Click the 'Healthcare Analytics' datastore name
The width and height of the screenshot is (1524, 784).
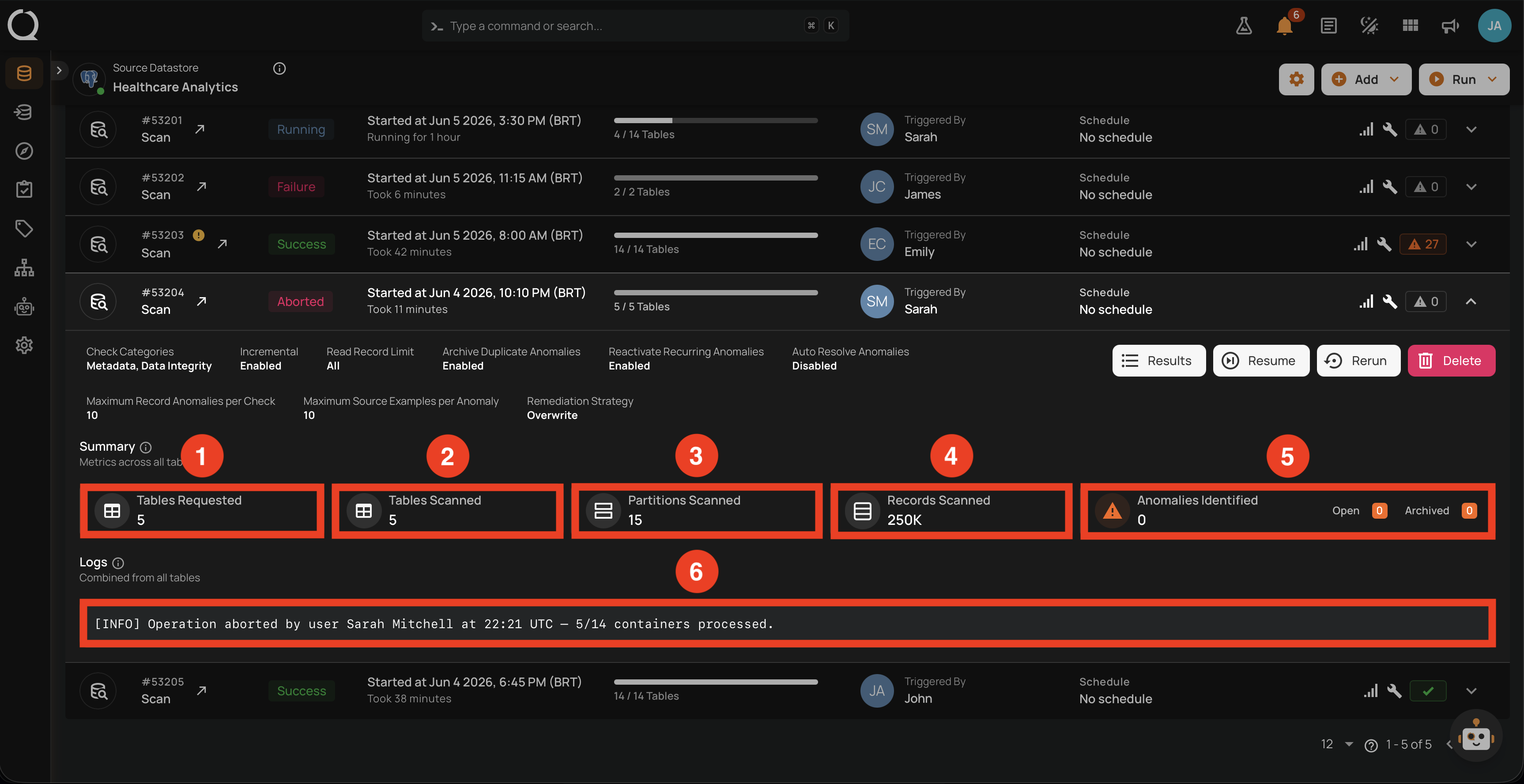pyautogui.click(x=175, y=87)
